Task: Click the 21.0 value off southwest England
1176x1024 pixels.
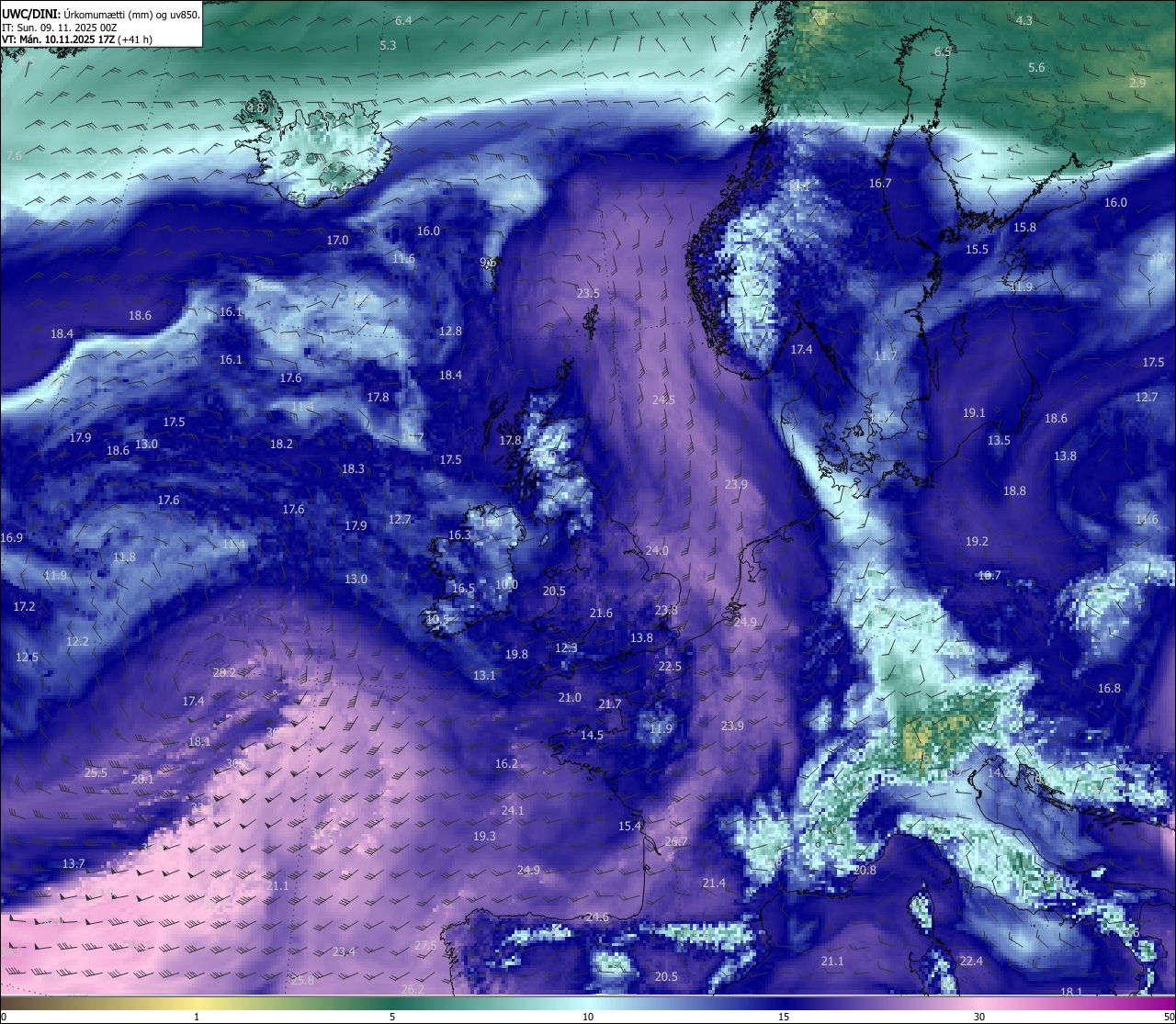Action: coord(570,697)
